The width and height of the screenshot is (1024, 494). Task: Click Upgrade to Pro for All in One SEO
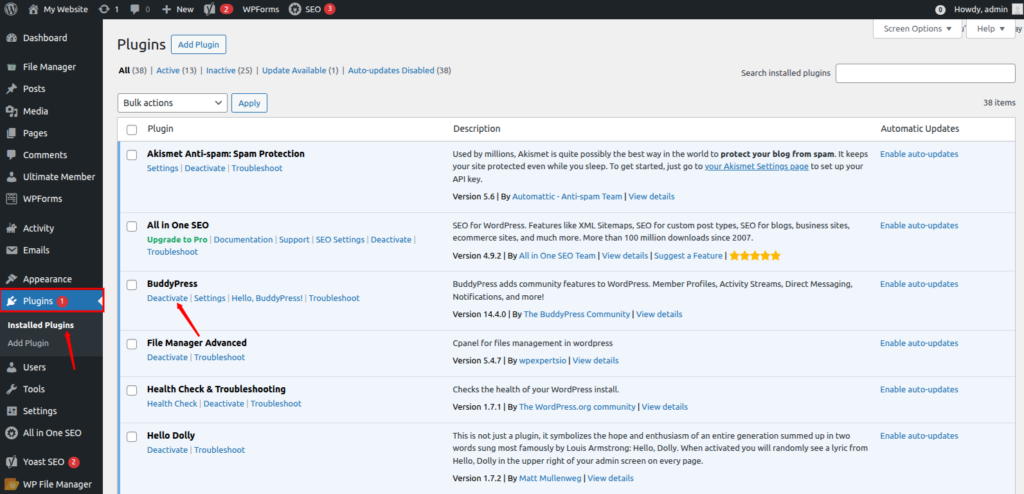[177, 240]
